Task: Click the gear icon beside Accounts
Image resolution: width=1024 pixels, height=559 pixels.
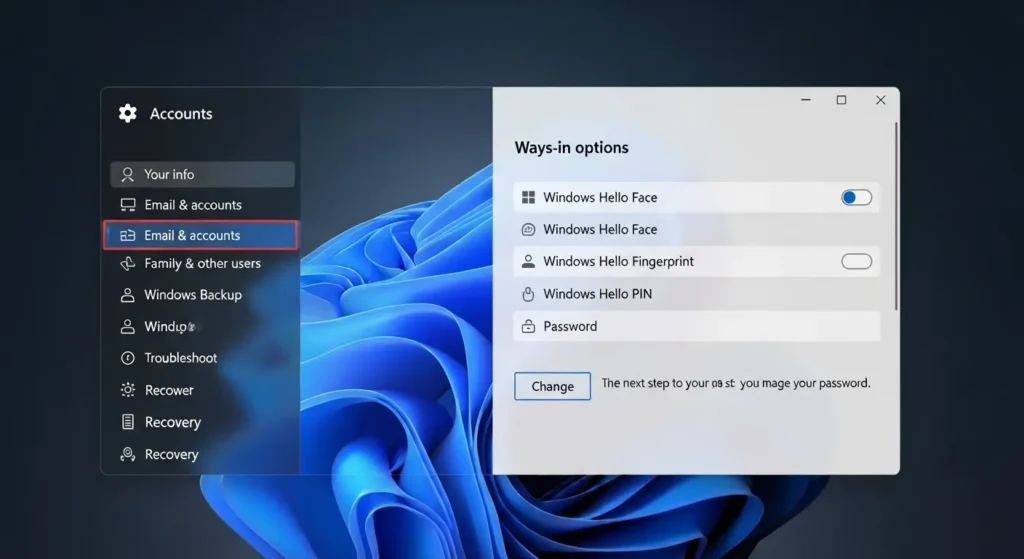Action: click(127, 114)
